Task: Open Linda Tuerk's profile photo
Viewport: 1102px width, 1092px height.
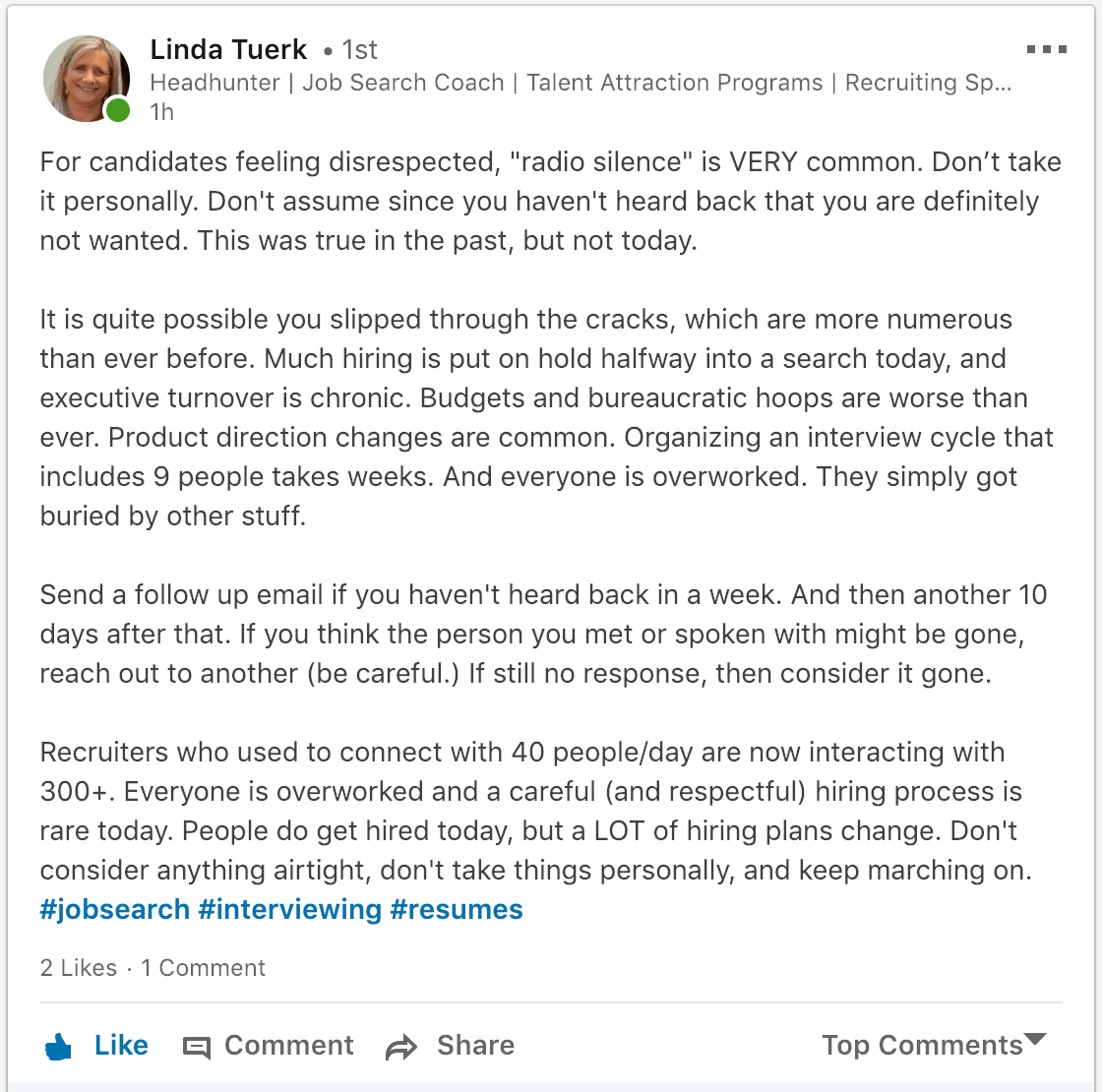Action: [86, 78]
